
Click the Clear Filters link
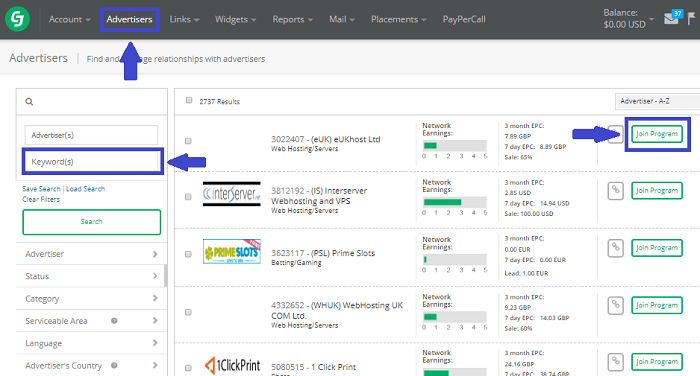(41, 199)
